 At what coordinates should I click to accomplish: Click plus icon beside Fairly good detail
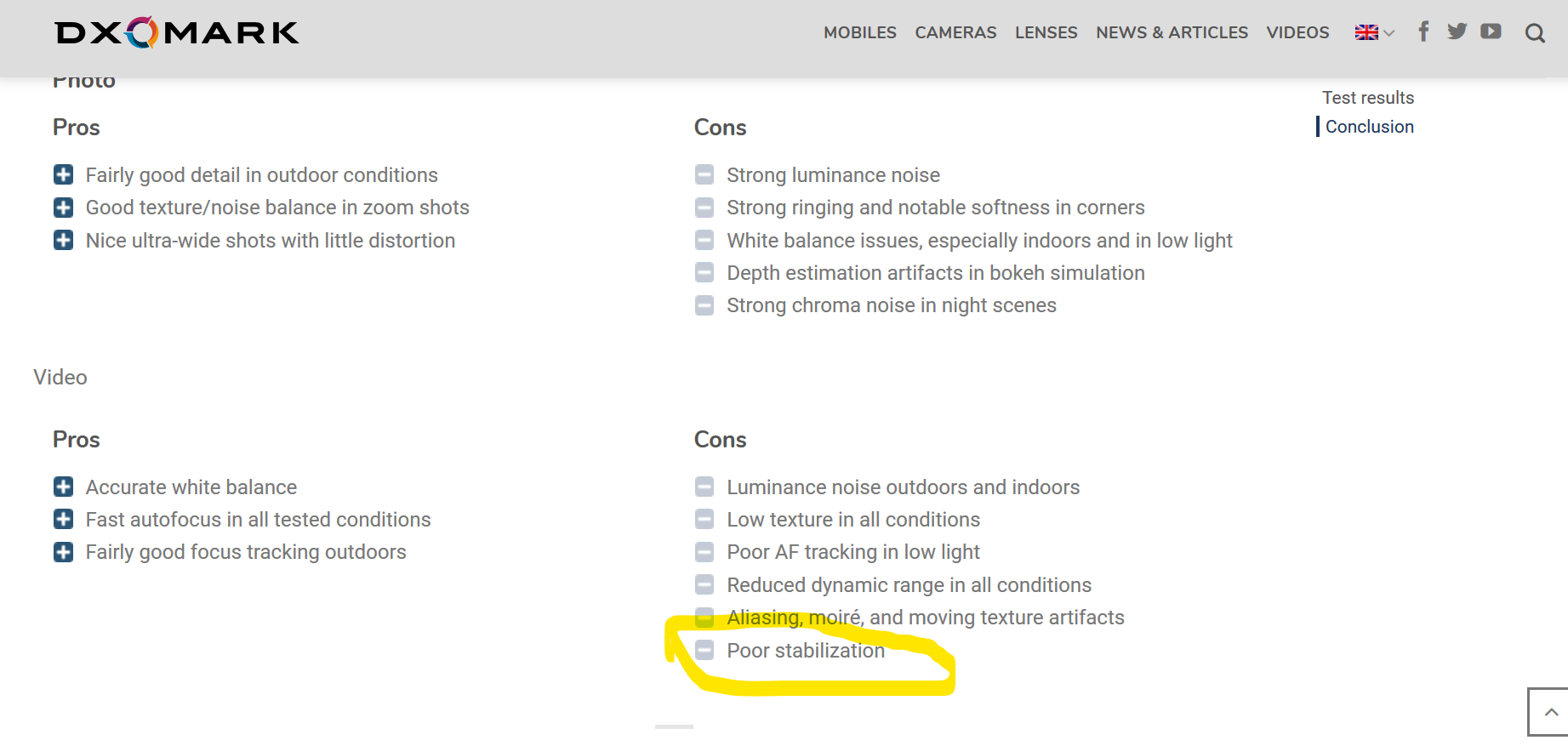(63, 175)
